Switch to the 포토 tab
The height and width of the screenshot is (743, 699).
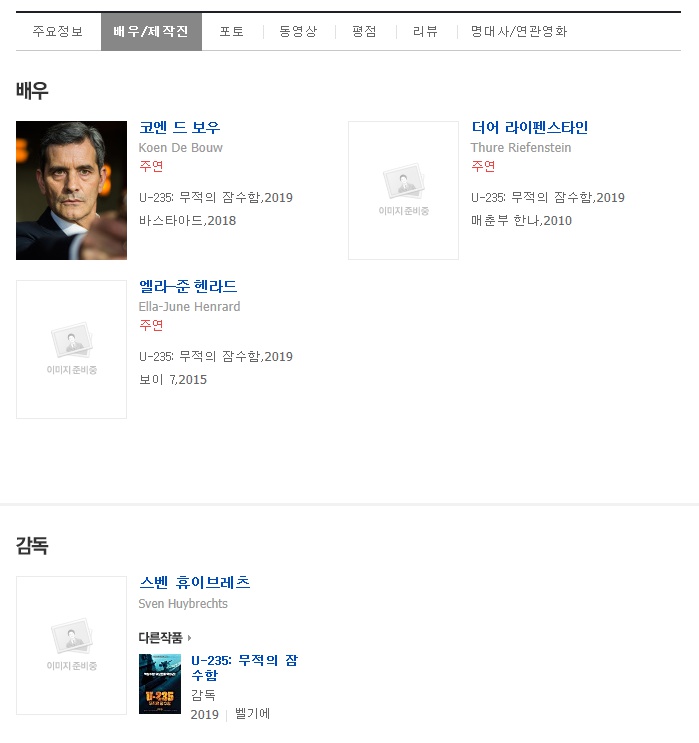click(x=232, y=32)
